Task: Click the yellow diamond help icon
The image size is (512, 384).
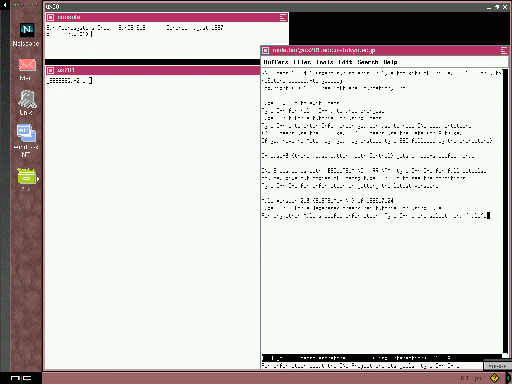Action: 494,378
